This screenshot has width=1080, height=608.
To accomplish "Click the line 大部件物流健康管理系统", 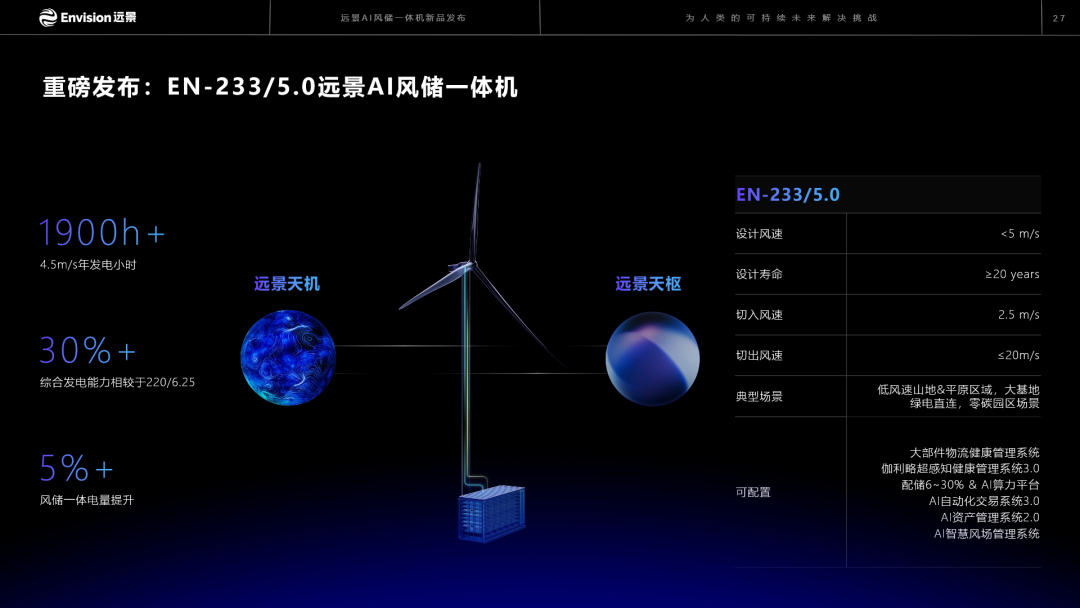I will [975, 453].
